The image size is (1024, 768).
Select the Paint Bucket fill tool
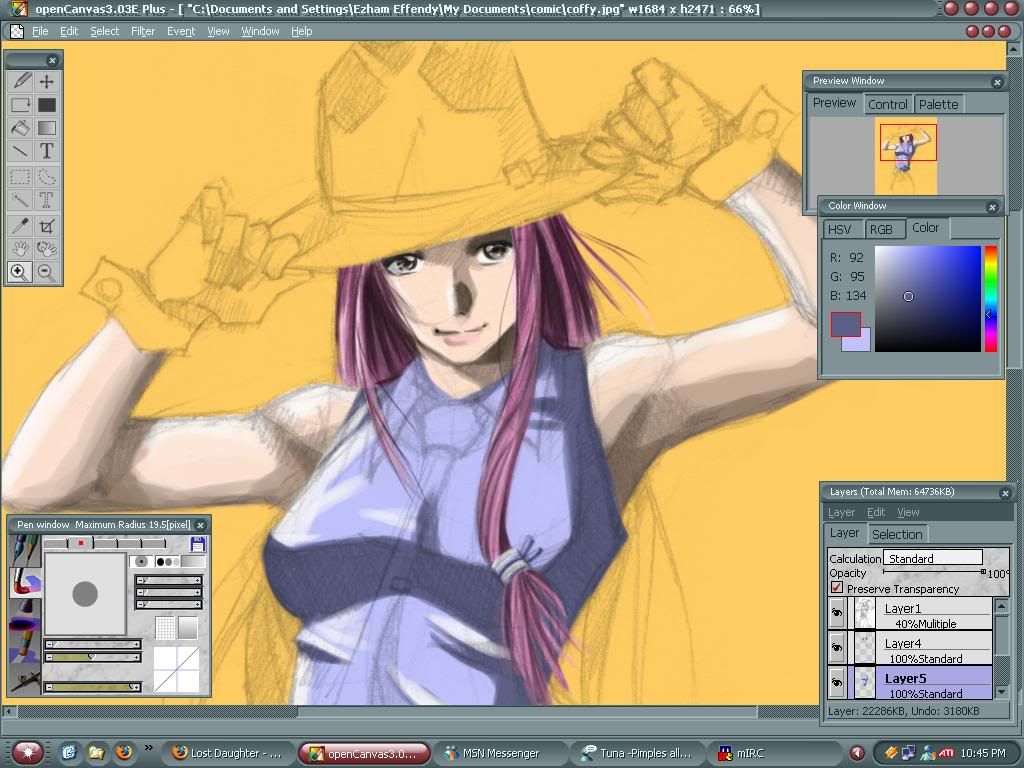coord(20,128)
